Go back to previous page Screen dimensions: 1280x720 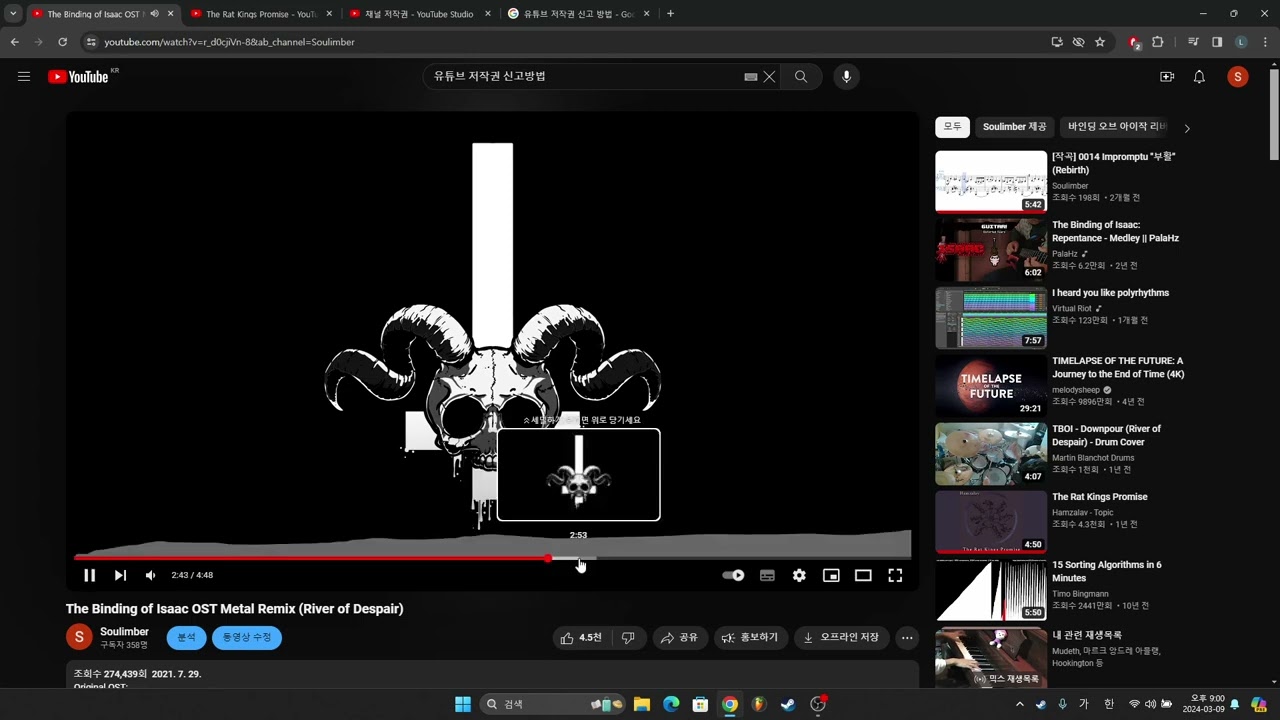[x=15, y=42]
